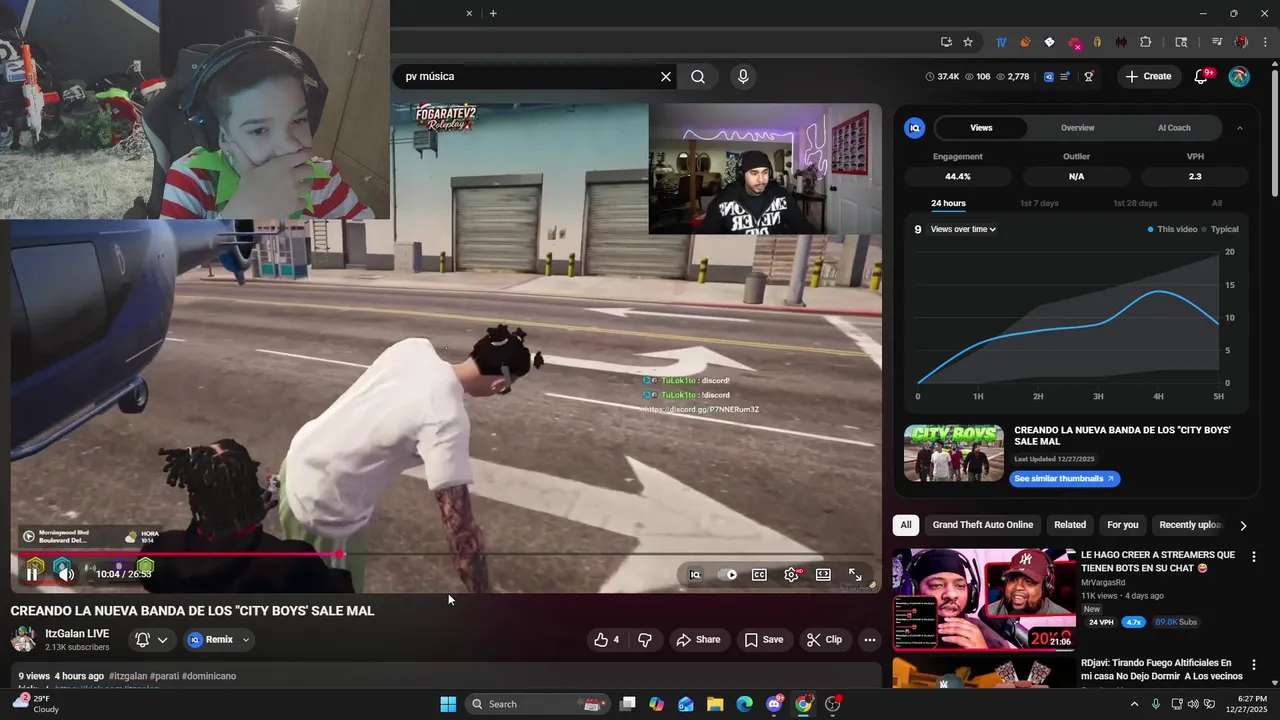Screen dimensions: 1280x720
Task: Clear the search box text
Action: (x=666, y=76)
